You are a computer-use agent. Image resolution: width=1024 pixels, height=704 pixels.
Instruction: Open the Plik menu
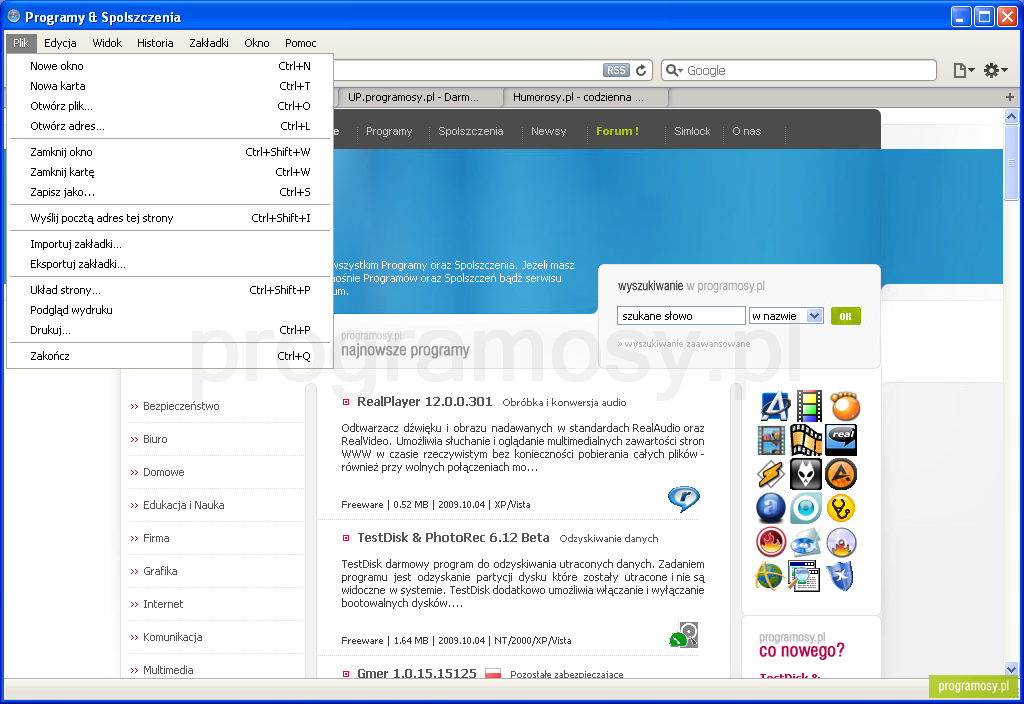[21, 43]
